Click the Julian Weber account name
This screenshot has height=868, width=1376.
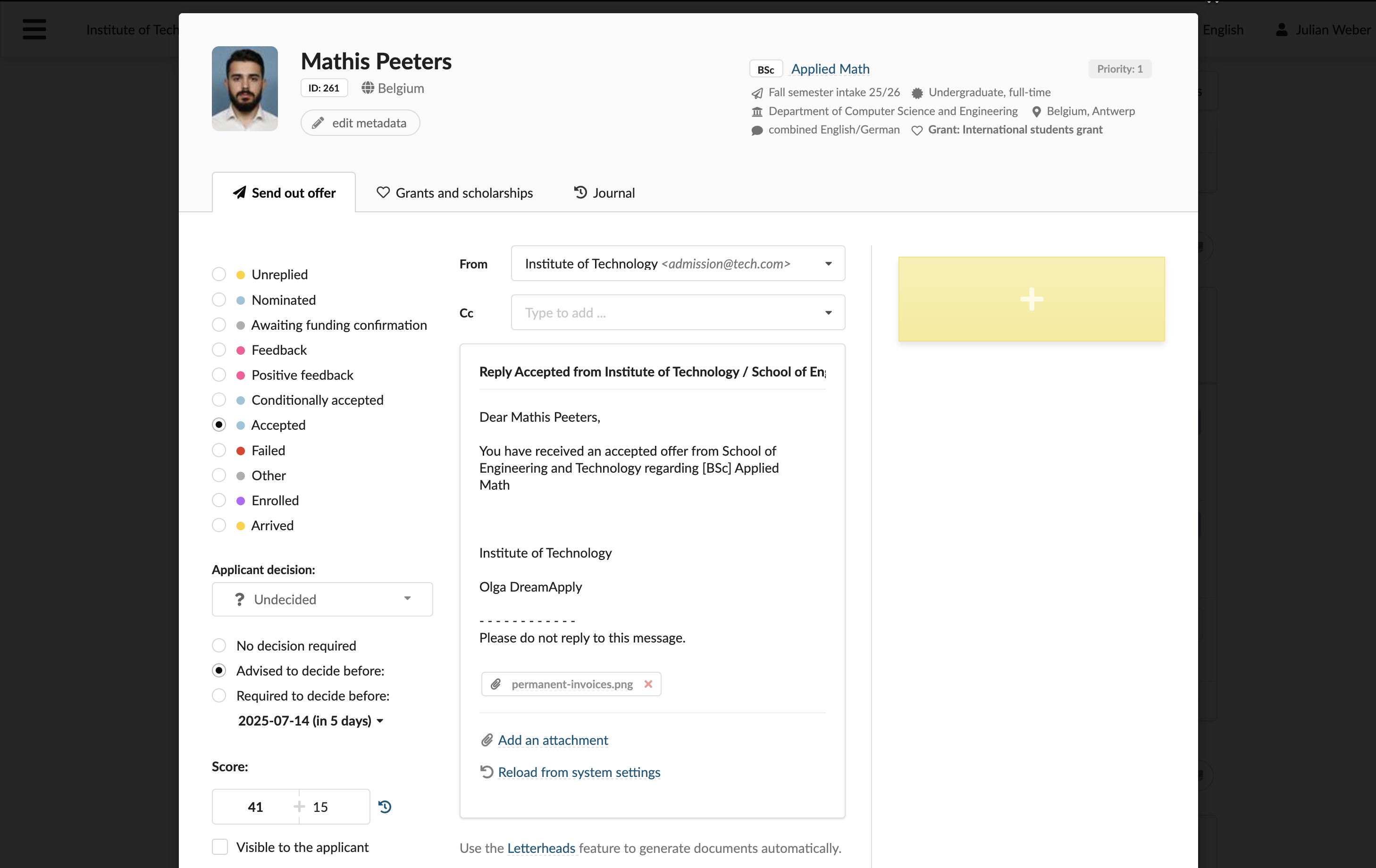click(1333, 29)
